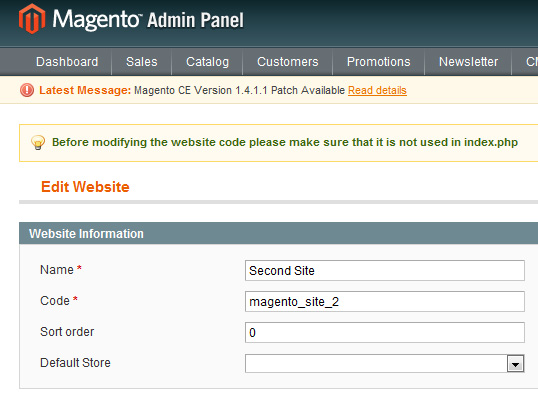Click the red alert icon beside Latest Message
Image resolution: width=538 pixels, height=406 pixels.
click(x=27, y=90)
